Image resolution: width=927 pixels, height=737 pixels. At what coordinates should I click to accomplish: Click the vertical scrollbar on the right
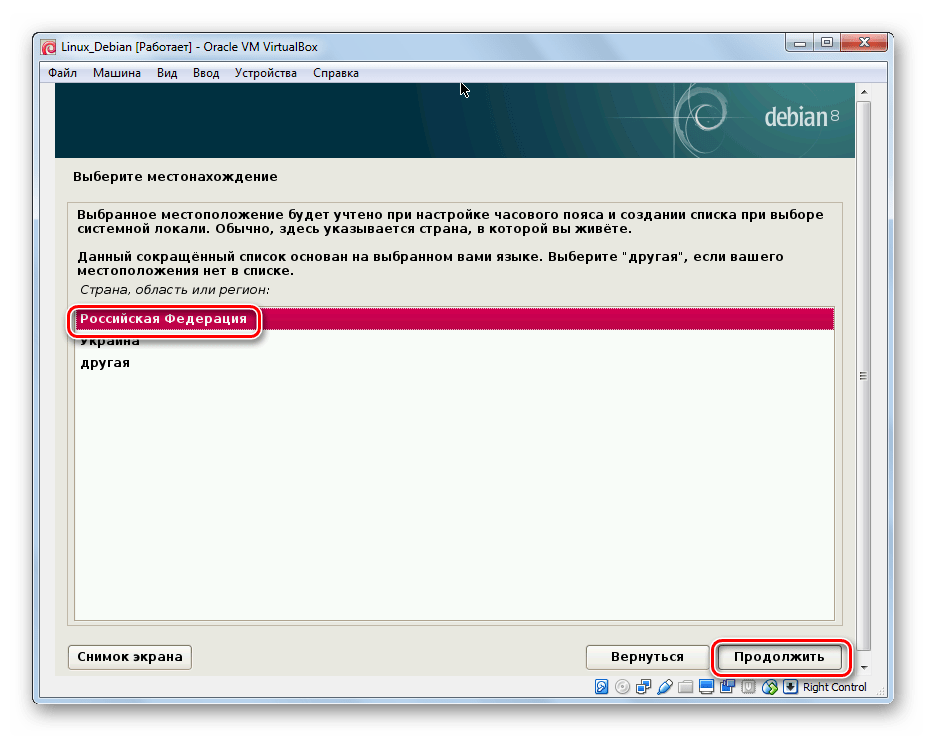pos(863,375)
